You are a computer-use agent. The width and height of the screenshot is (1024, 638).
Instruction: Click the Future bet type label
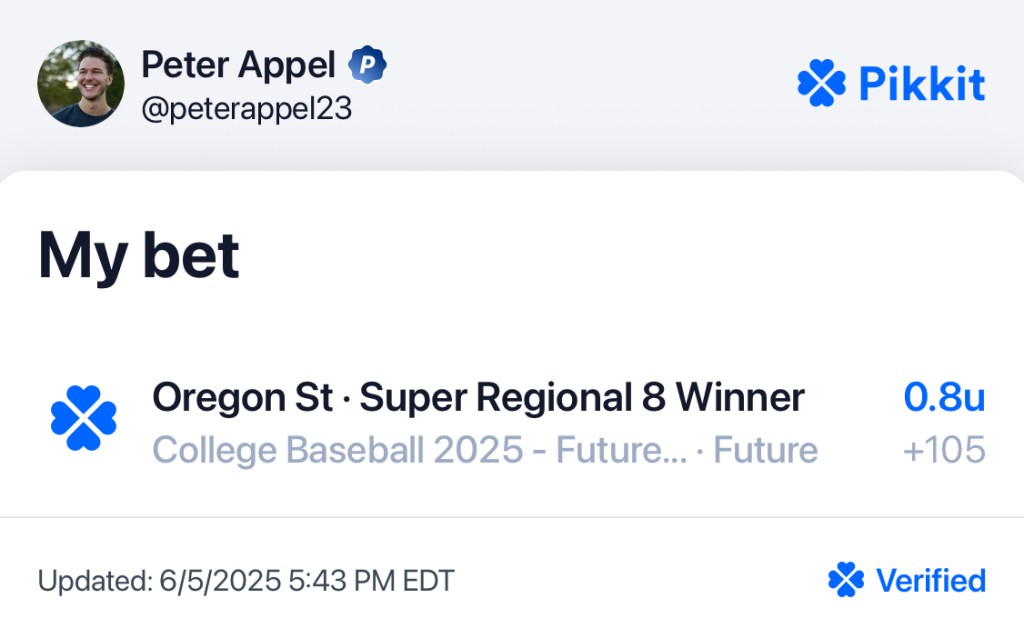coord(765,450)
